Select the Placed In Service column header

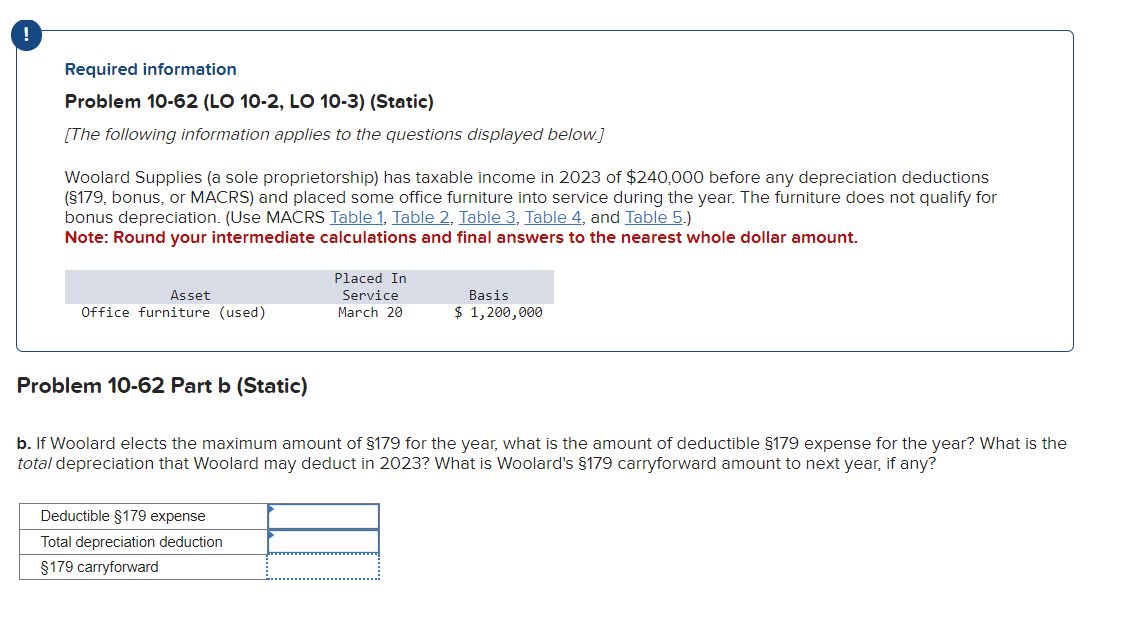point(369,286)
